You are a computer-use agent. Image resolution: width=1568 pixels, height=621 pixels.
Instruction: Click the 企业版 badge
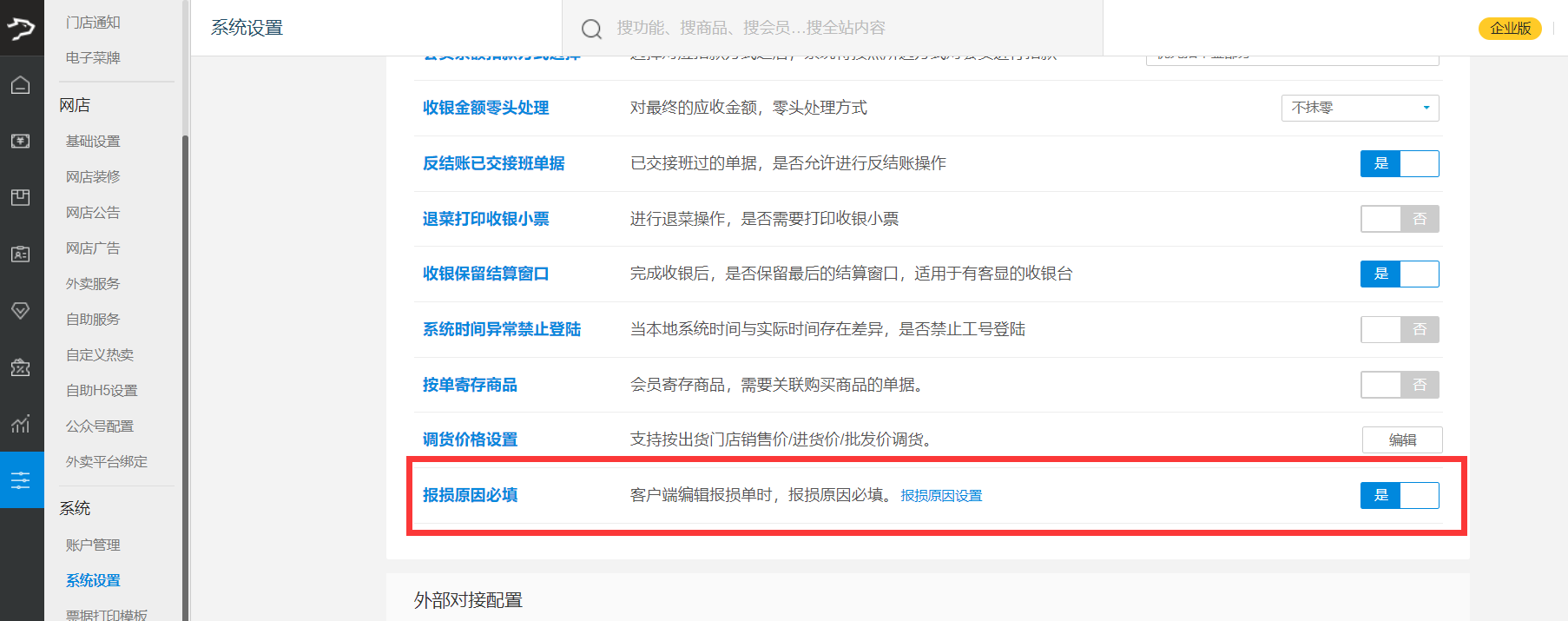(1510, 29)
